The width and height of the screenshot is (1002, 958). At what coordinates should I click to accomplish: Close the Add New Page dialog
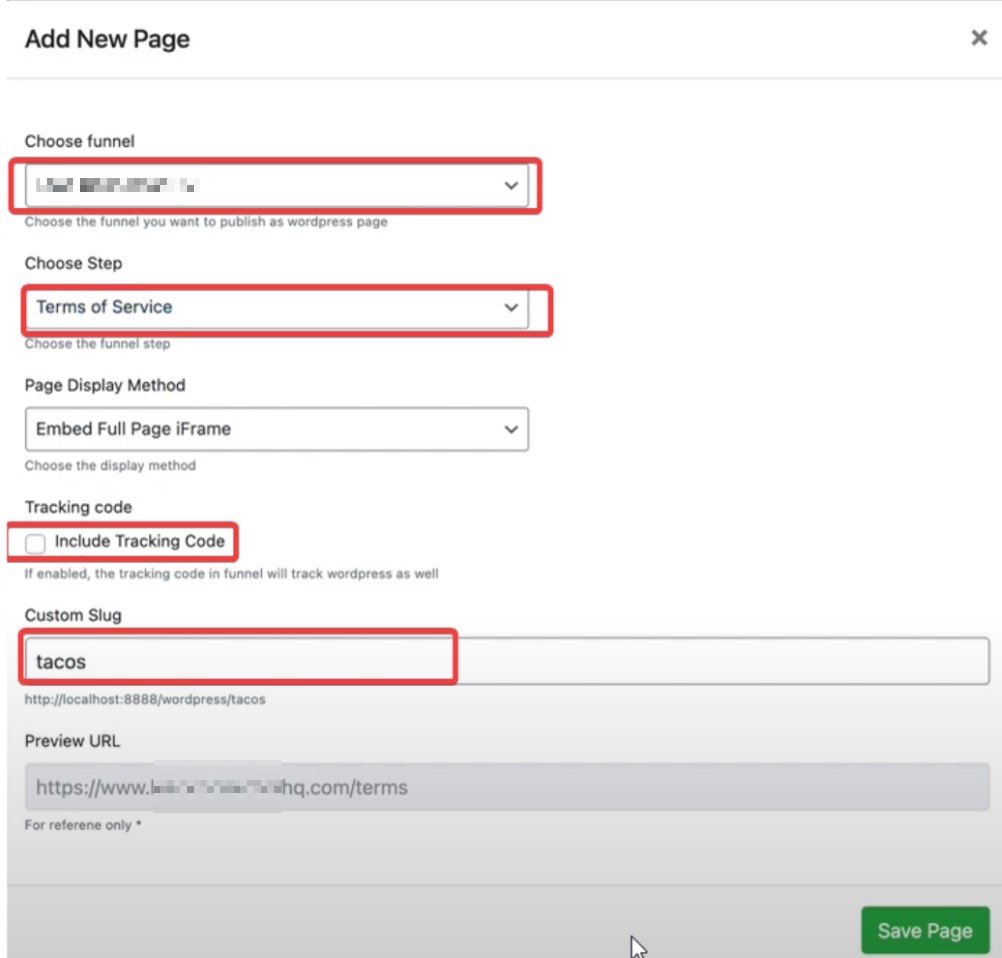979,39
